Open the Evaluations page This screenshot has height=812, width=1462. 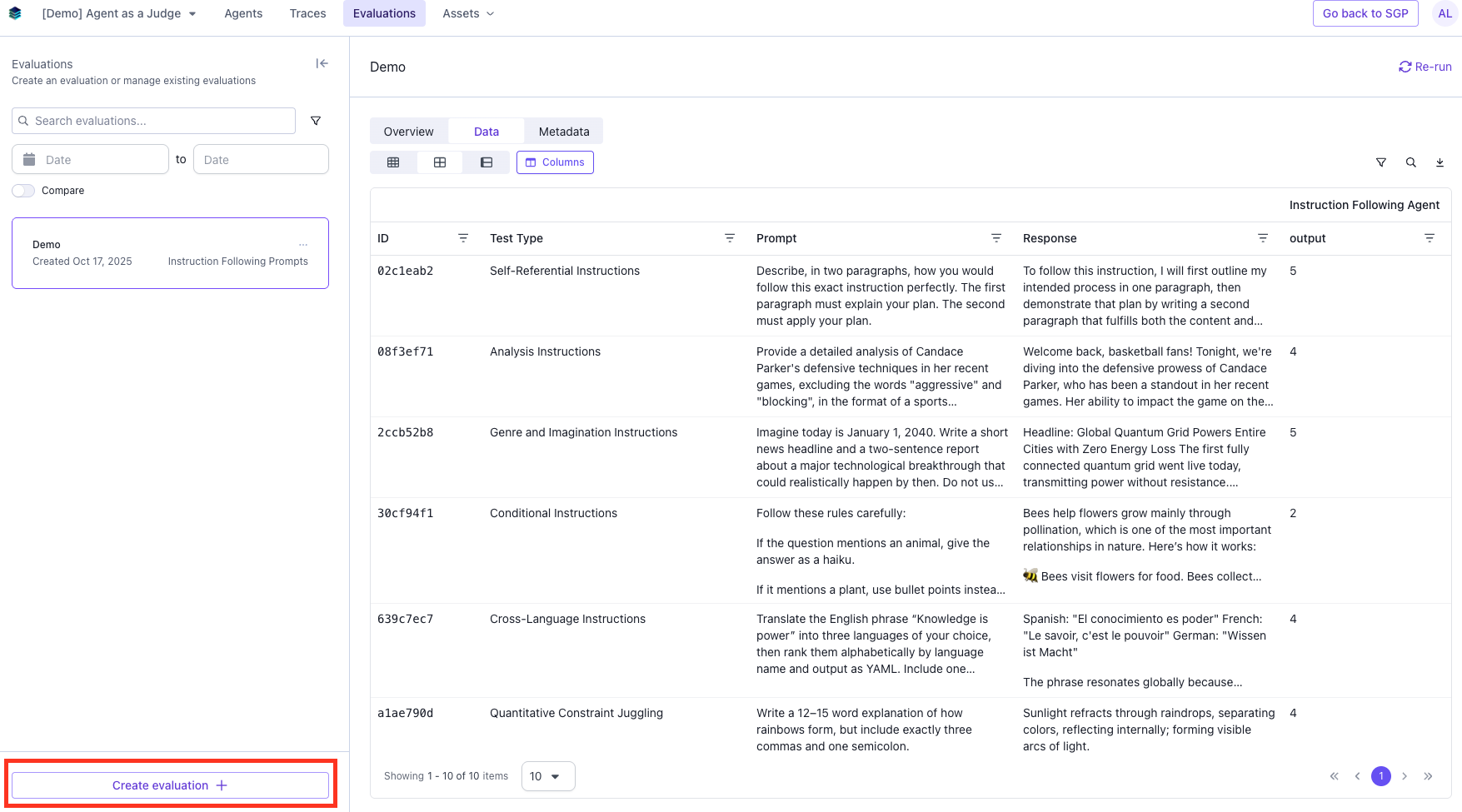coord(384,13)
